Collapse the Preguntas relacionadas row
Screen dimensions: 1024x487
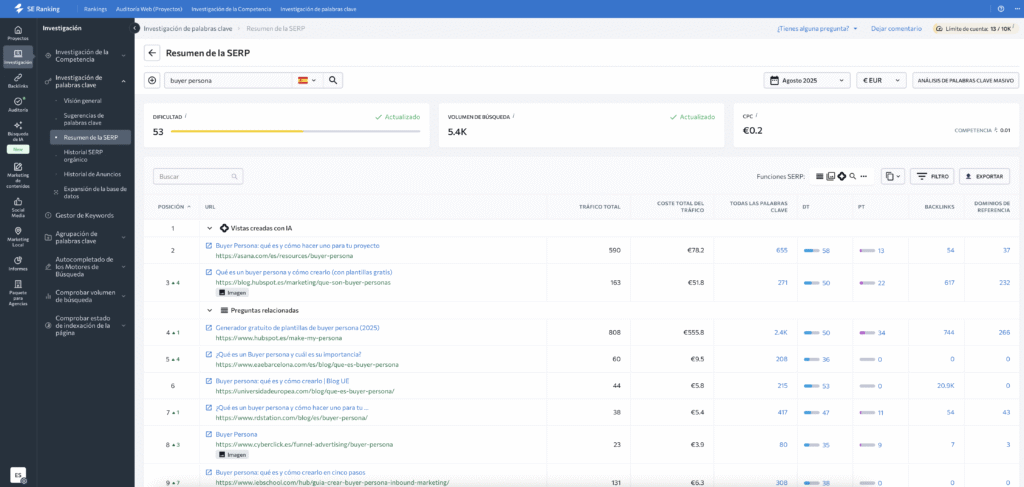point(210,310)
